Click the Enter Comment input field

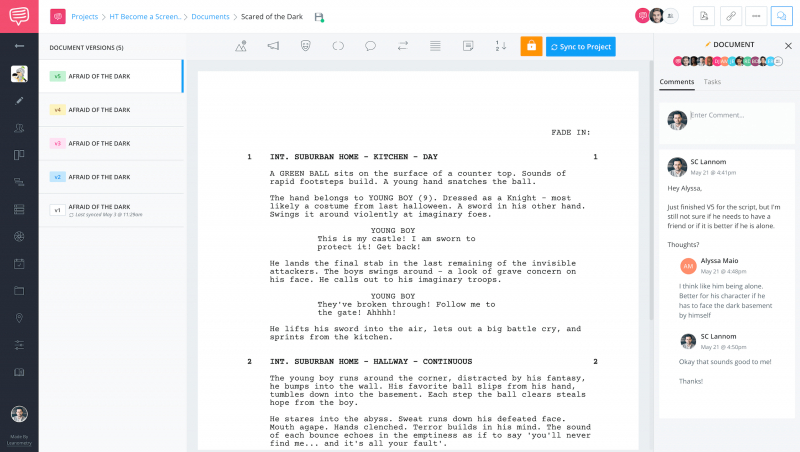click(737, 115)
